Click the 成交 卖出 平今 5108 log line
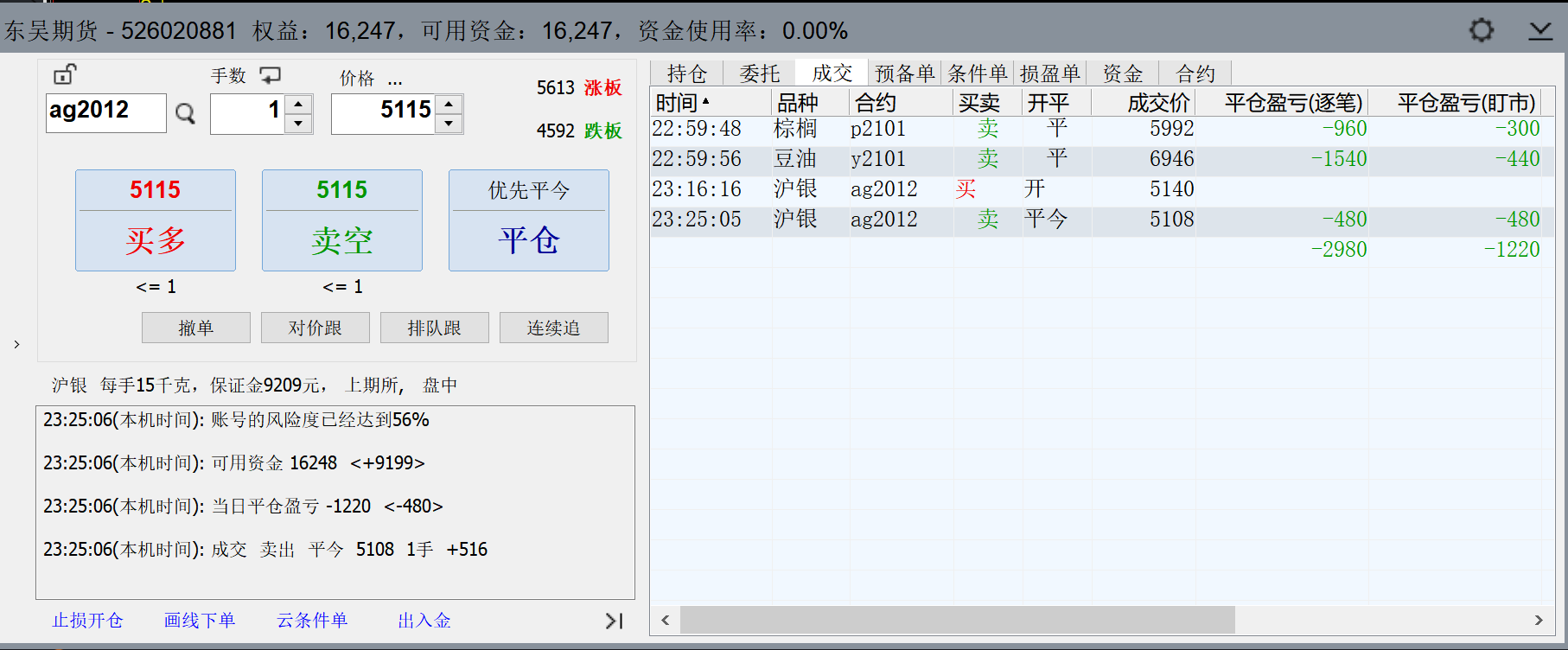The height and width of the screenshot is (650, 1568). tap(265, 550)
